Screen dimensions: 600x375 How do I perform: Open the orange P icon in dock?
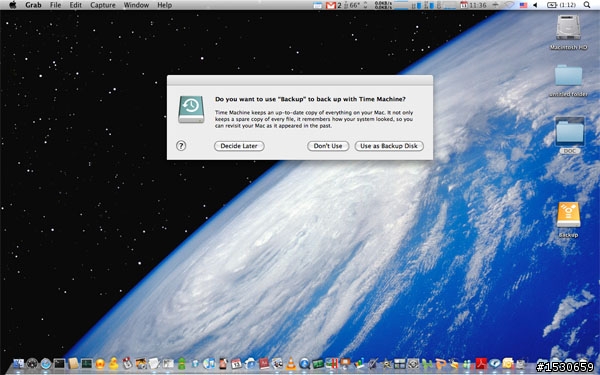pos(441,364)
